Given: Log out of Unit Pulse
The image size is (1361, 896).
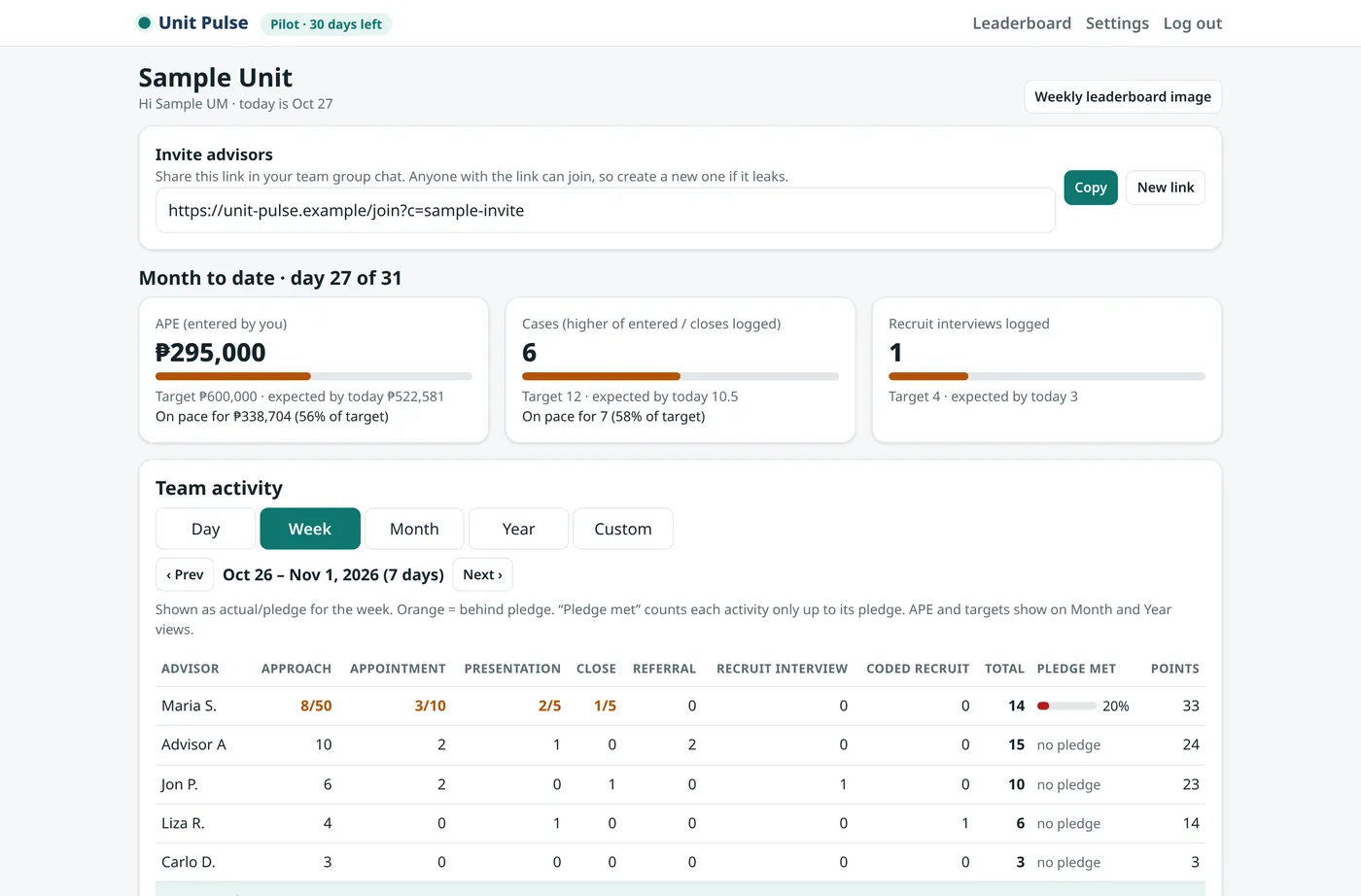Looking at the screenshot, I should pyautogui.click(x=1193, y=23).
